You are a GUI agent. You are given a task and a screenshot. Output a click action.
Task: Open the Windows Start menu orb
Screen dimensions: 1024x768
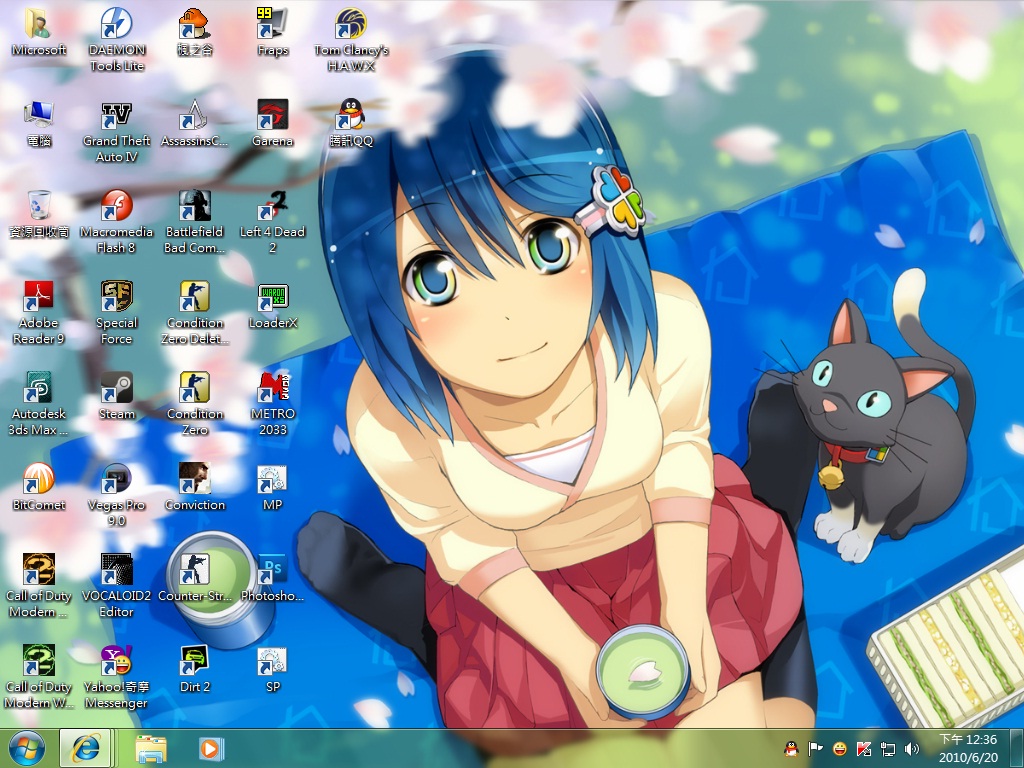pyautogui.click(x=27, y=748)
